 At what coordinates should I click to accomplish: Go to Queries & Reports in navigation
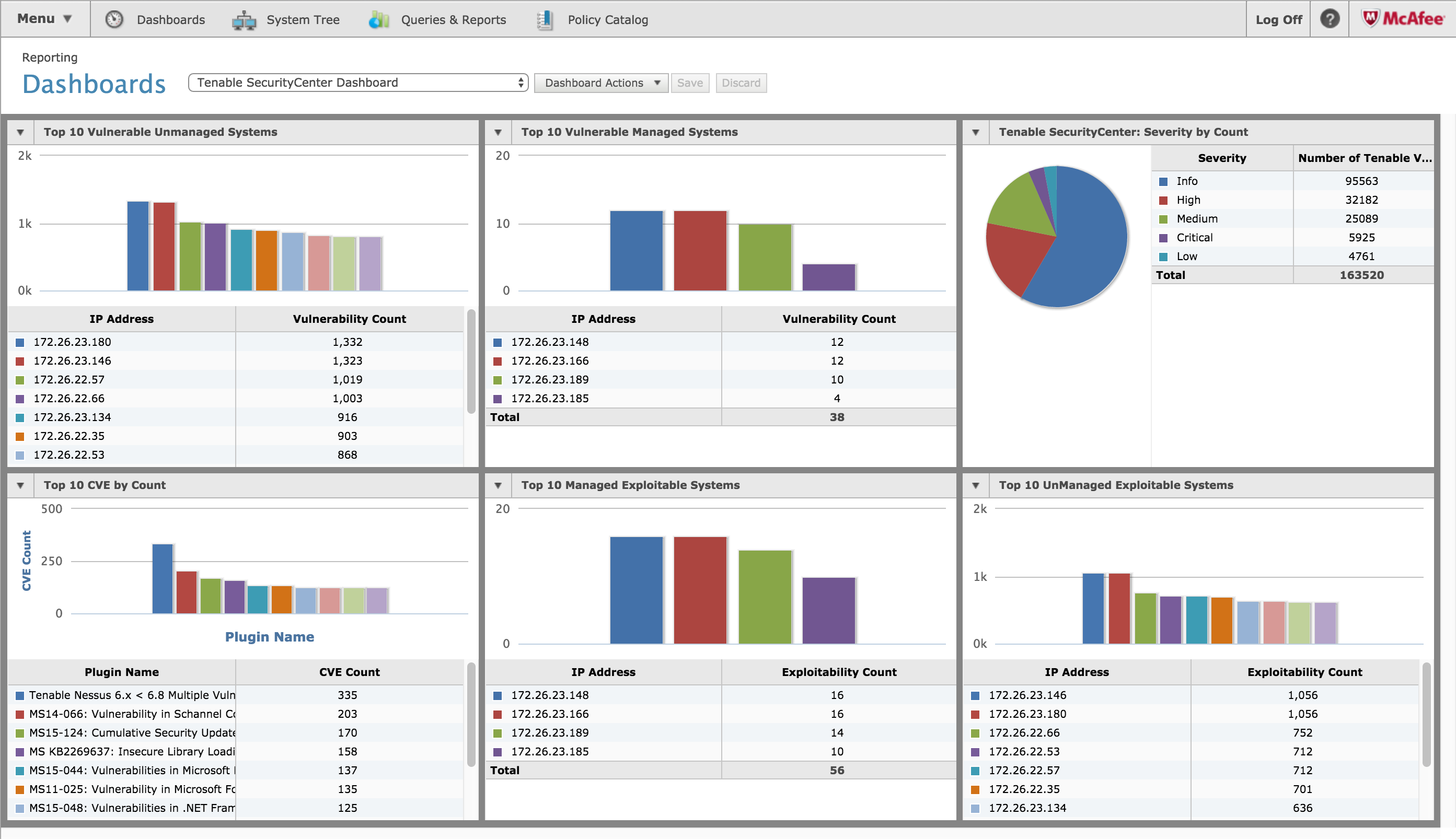point(453,20)
